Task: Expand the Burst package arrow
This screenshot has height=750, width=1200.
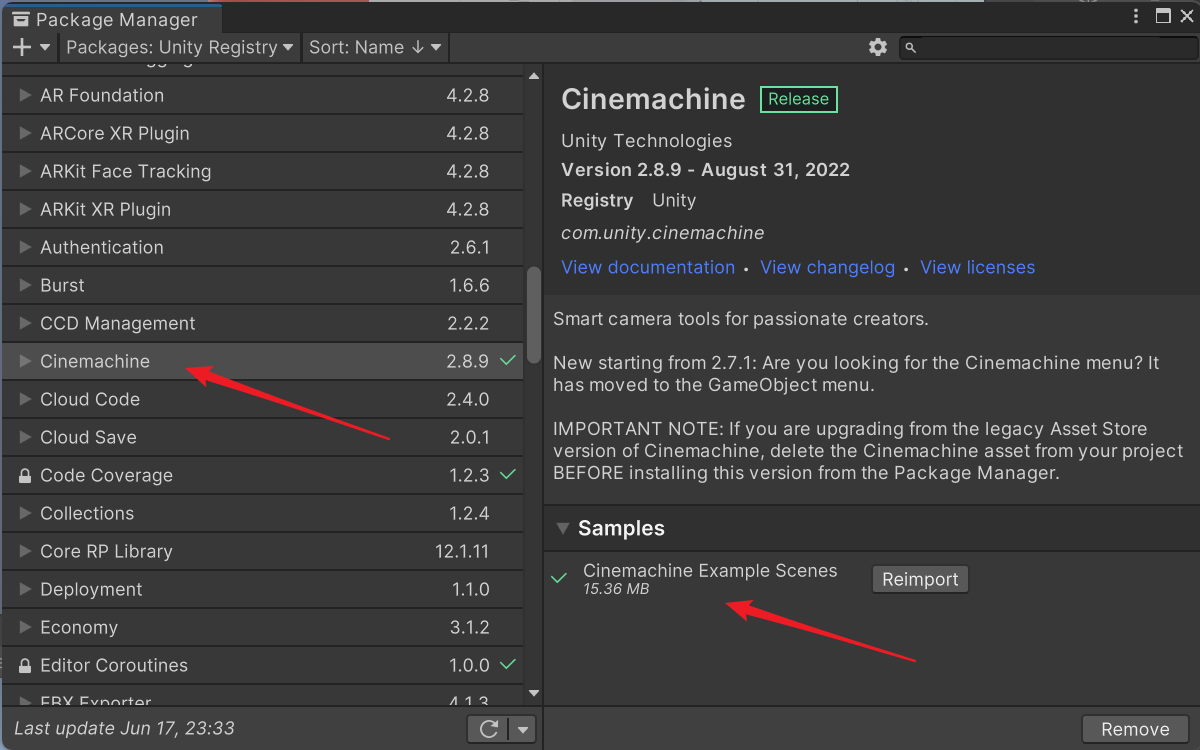Action: coord(26,286)
